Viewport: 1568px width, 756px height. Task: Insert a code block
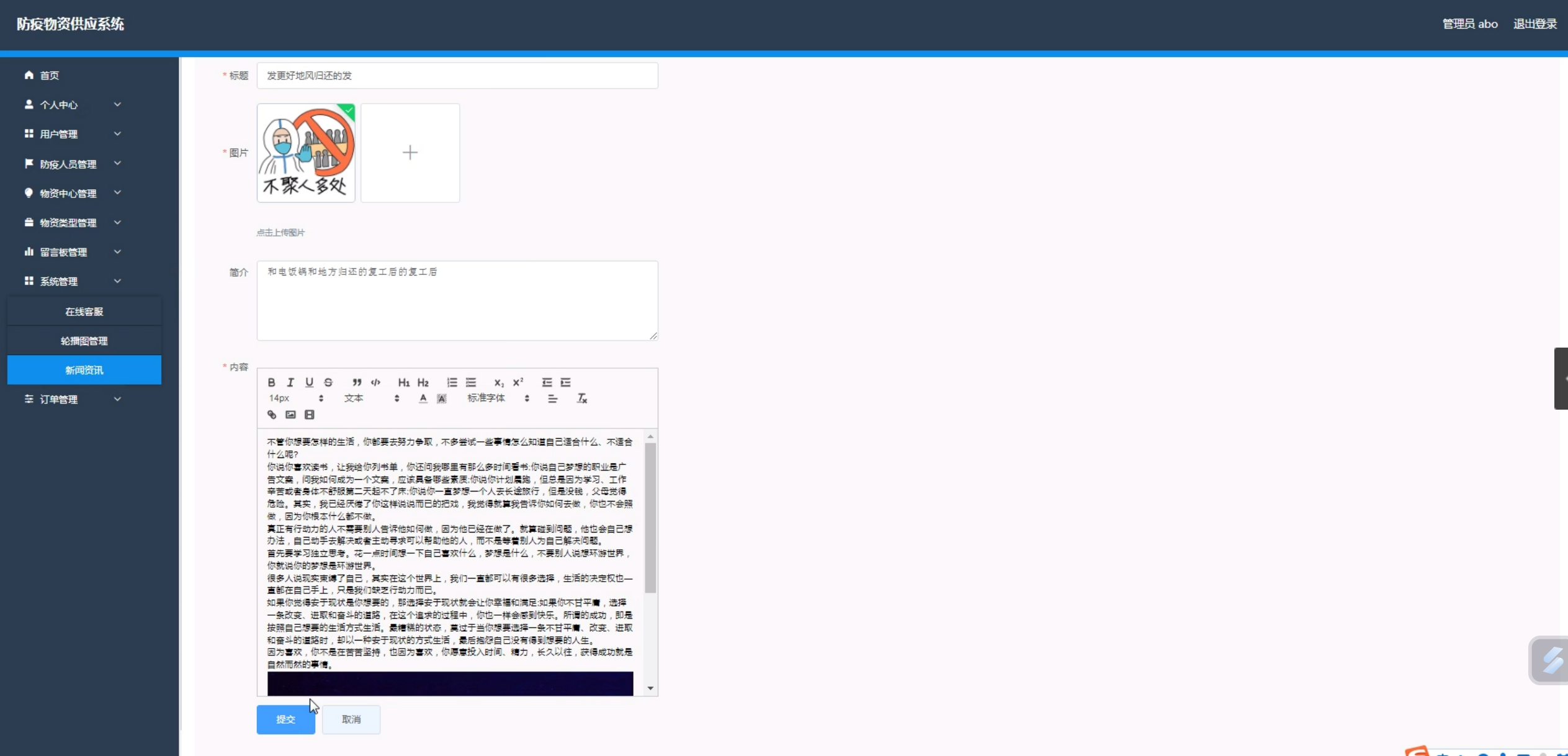click(x=375, y=382)
